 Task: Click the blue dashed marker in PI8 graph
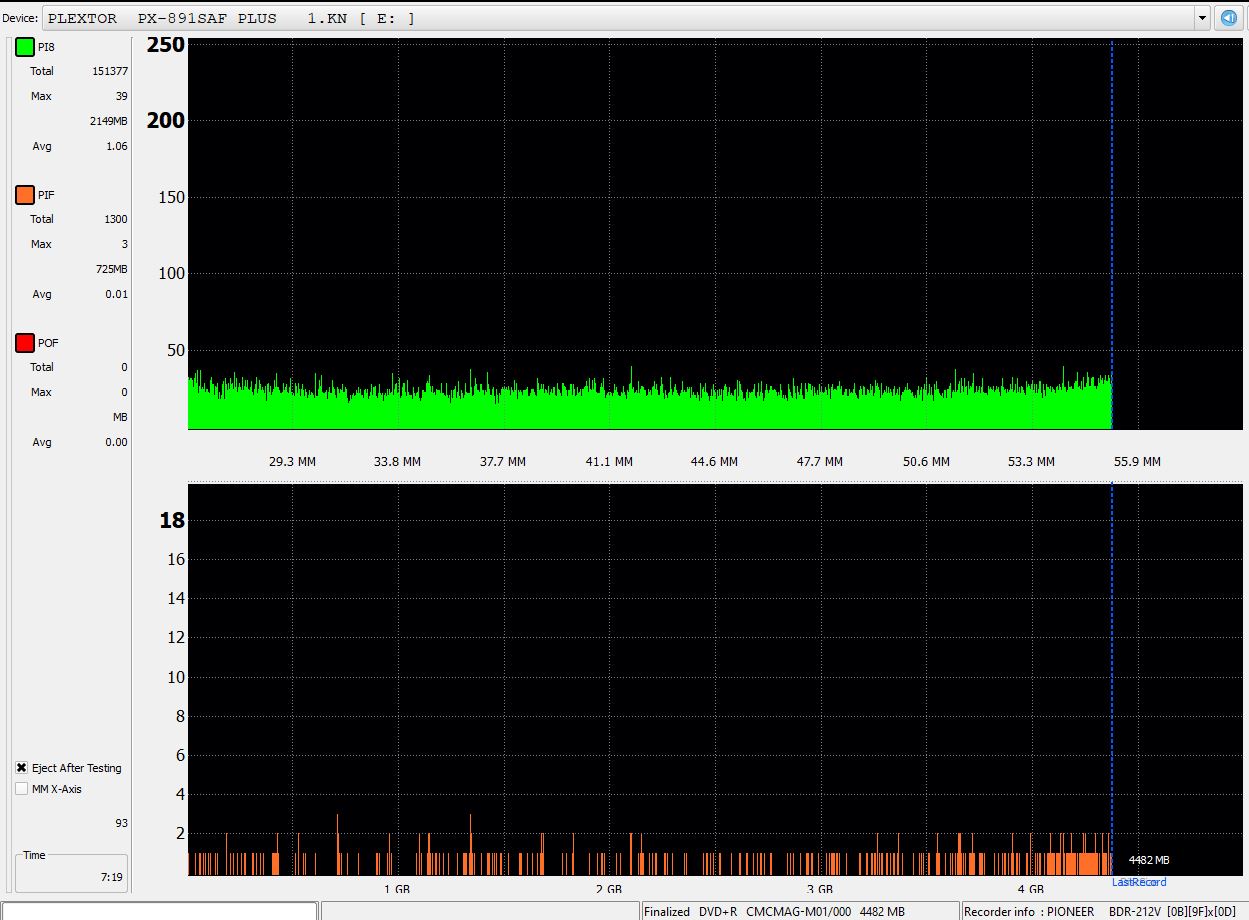[1112, 230]
